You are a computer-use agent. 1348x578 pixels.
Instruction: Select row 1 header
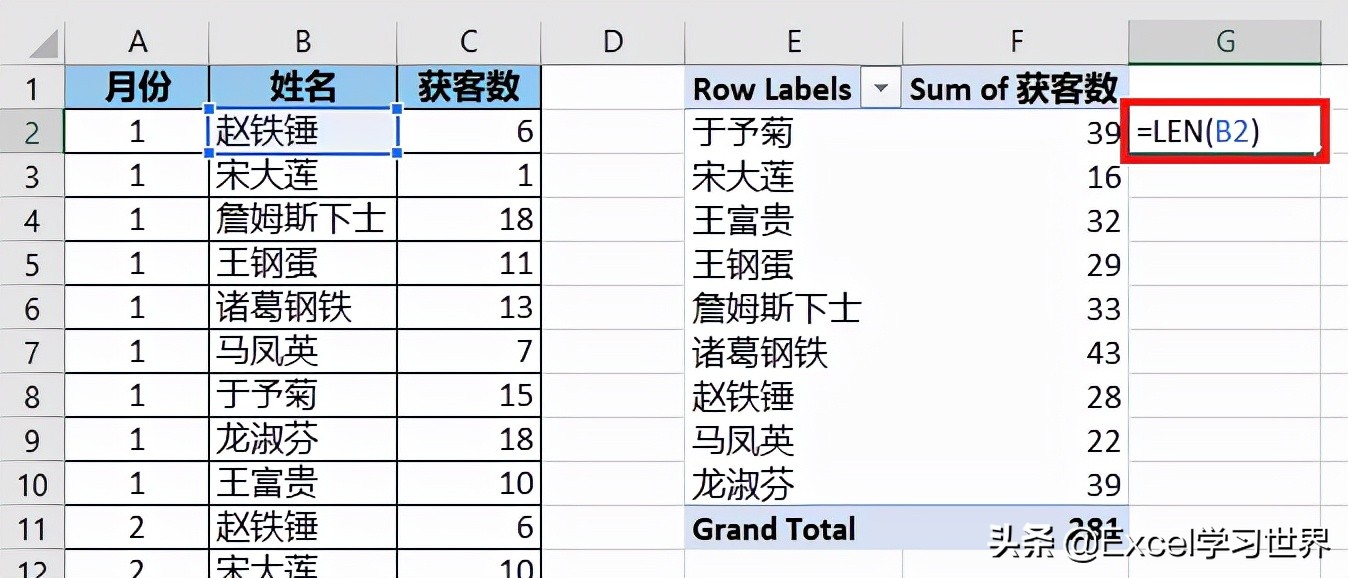(x=33, y=88)
